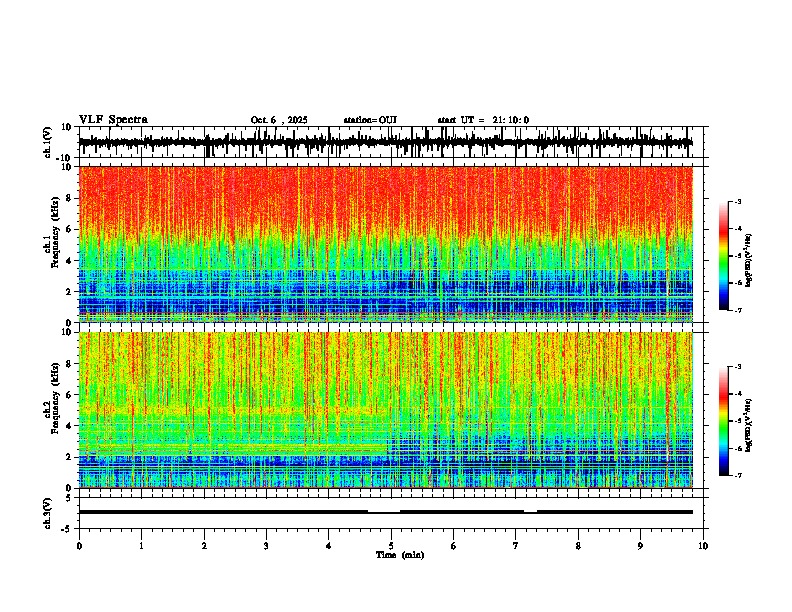The image size is (792, 612).
Task: Click the ch.2 spectrogram color scale bar
Action: pos(724,421)
